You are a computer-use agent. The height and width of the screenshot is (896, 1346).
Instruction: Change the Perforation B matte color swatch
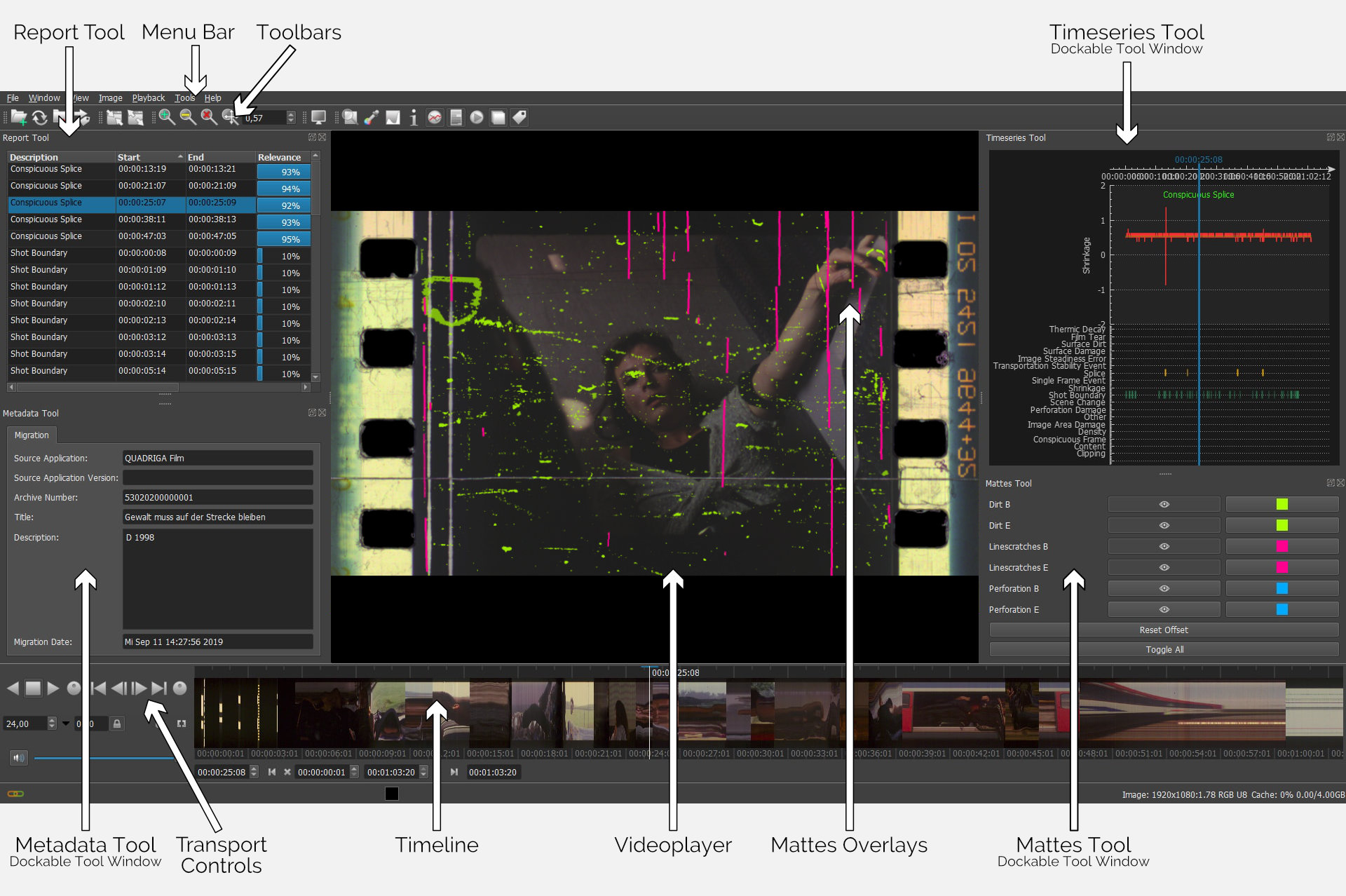[1282, 588]
